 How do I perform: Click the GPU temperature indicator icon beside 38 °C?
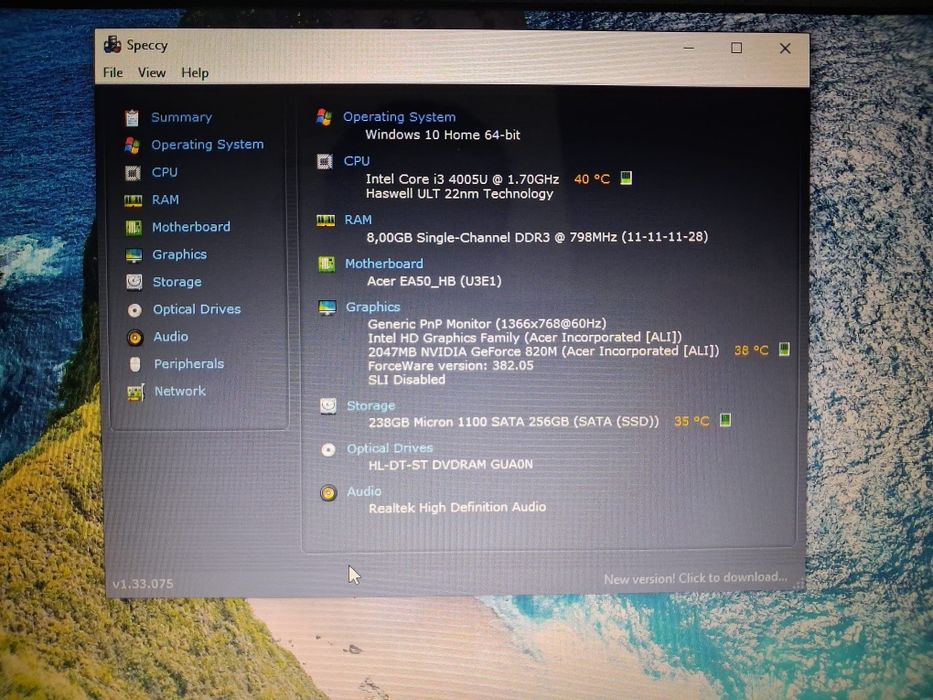tap(784, 349)
